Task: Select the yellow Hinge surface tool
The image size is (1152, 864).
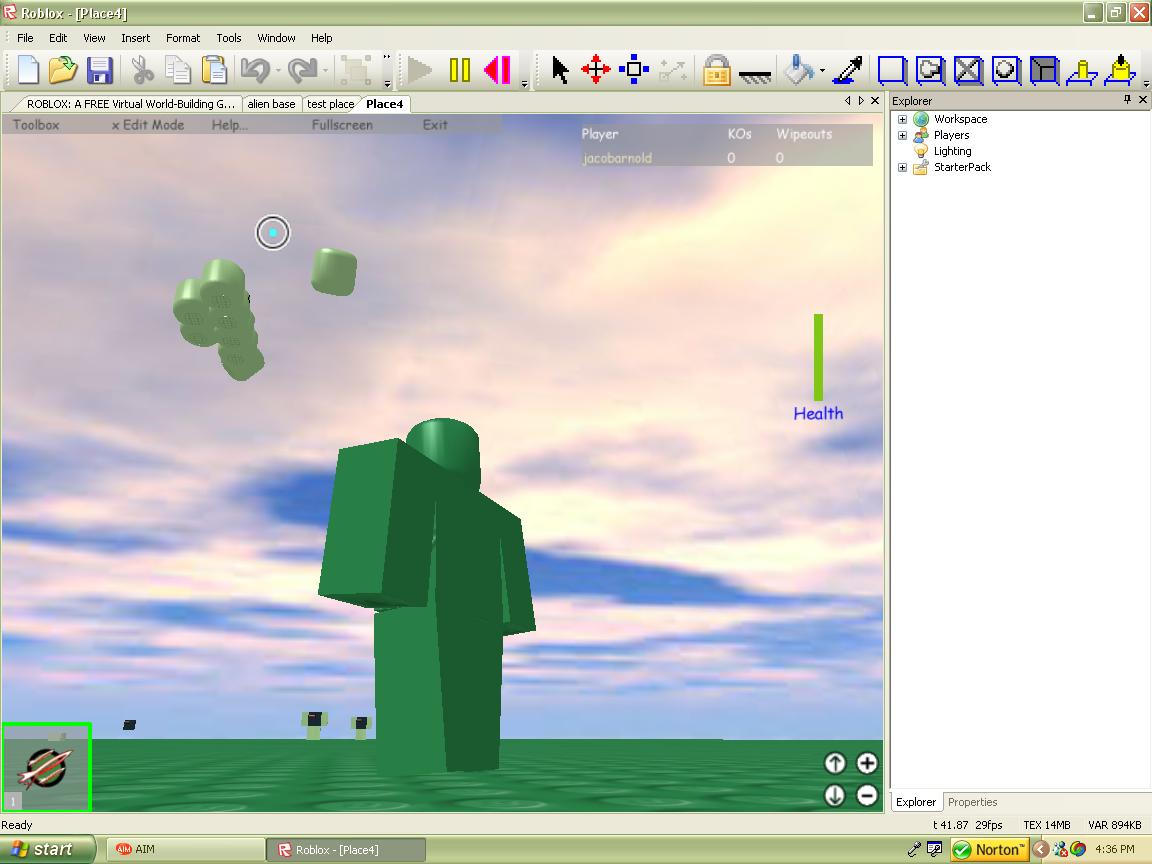Action: click(1080, 70)
